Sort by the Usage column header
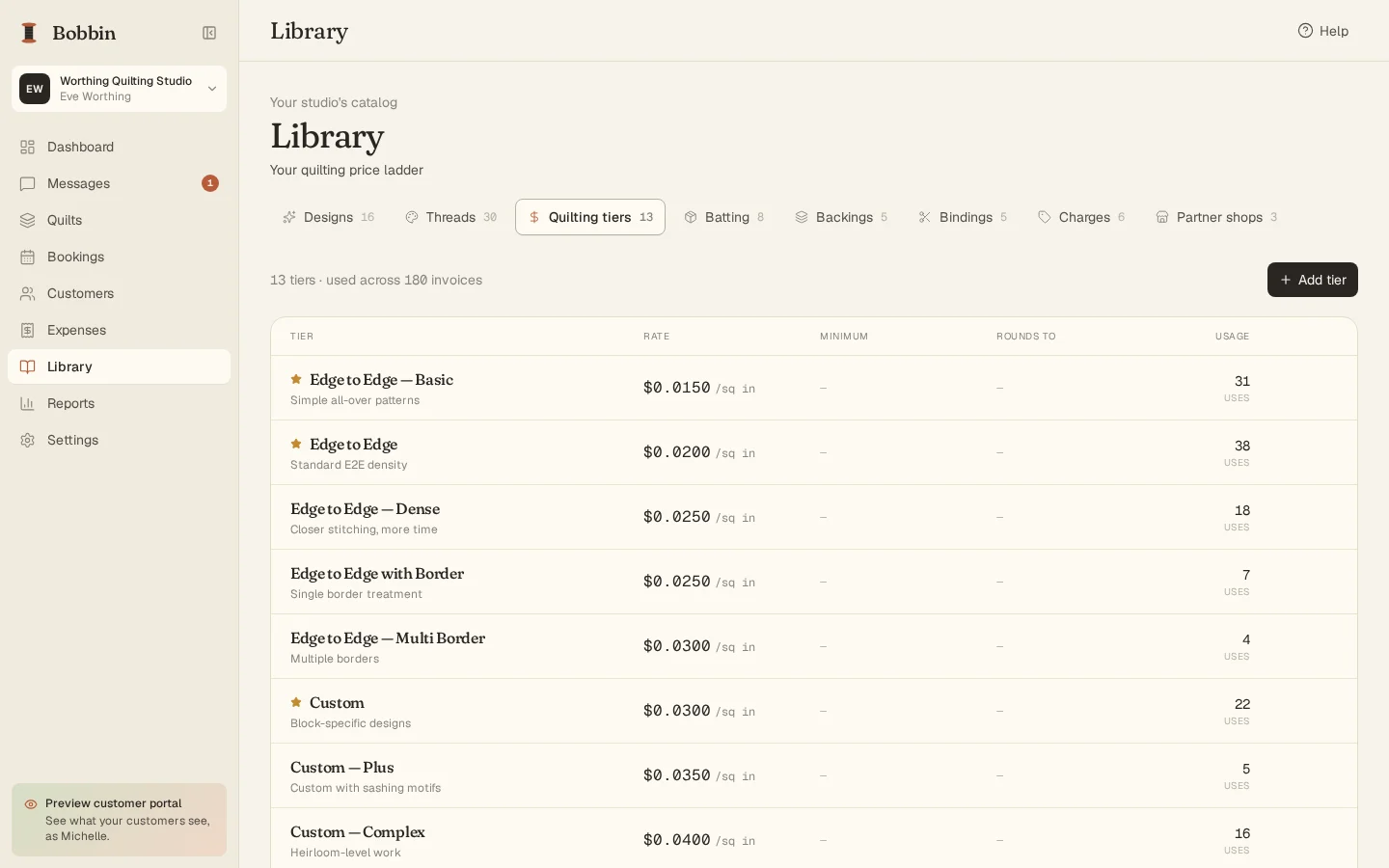Viewport: 1389px width, 868px height. click(1232, 337)
